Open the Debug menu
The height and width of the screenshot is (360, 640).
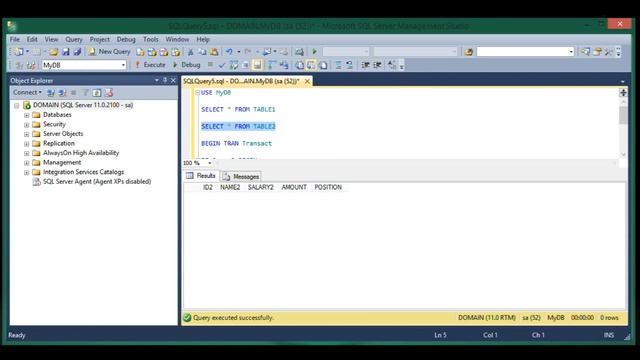click(126, 40)
